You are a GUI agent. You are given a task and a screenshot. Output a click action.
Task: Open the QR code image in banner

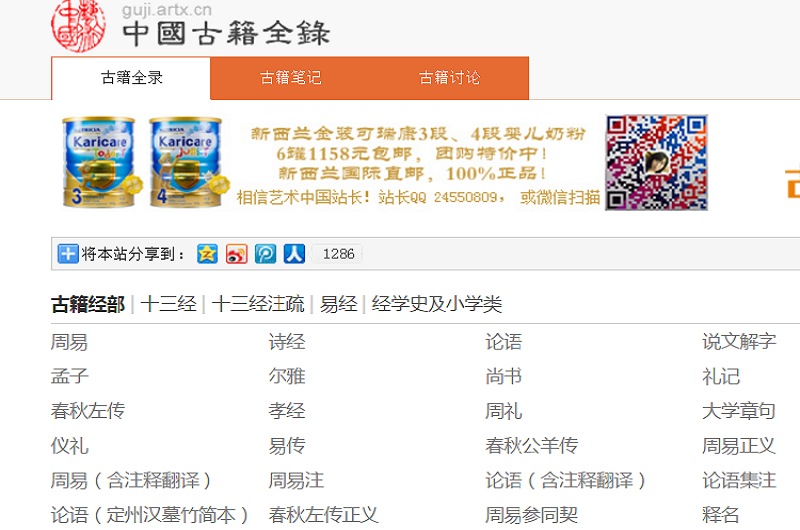(656, 162)
